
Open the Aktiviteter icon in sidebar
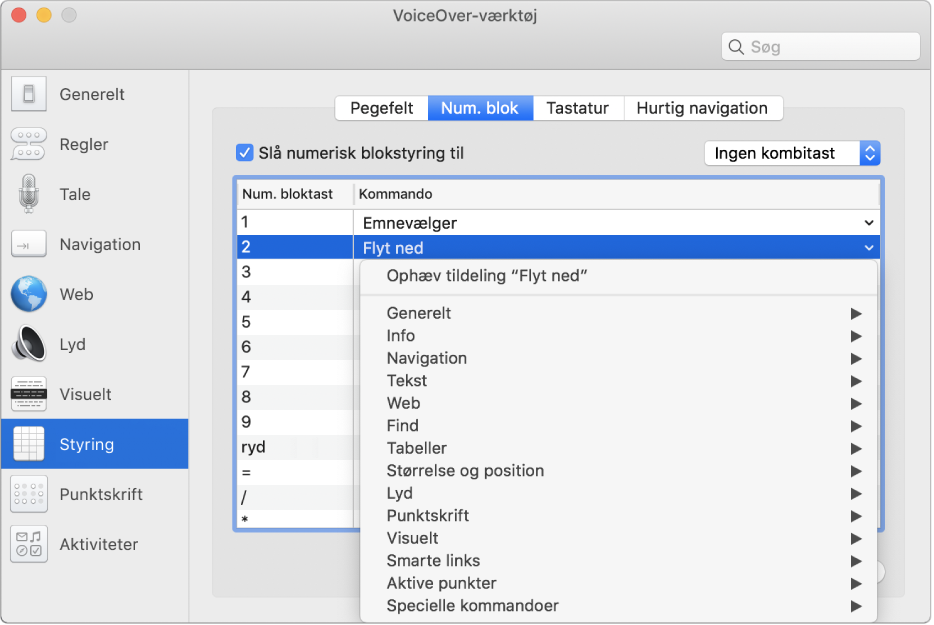(29, 545)
